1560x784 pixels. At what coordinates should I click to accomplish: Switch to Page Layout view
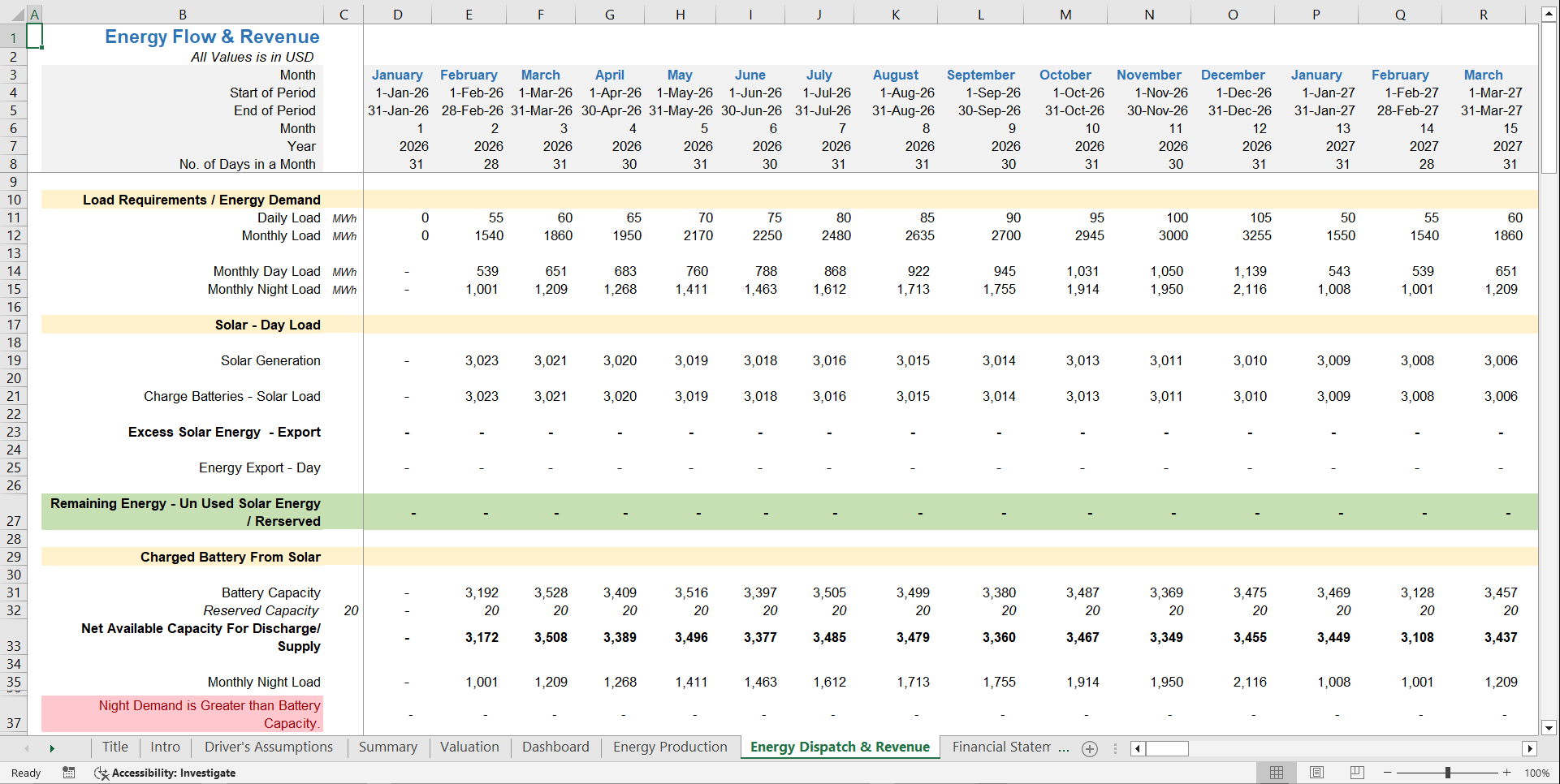pyautogui.click(x=1316, y=773)
